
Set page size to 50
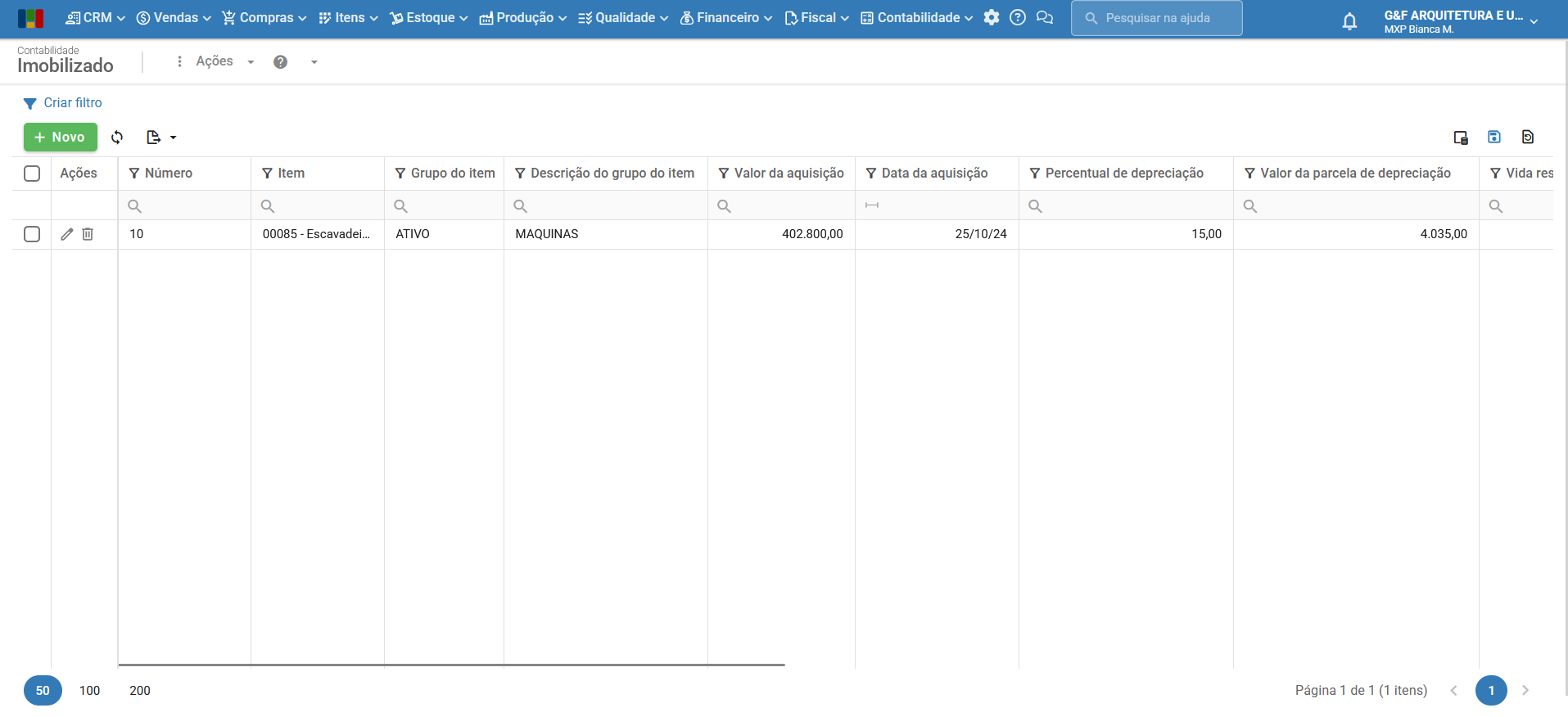coord(43,690)
